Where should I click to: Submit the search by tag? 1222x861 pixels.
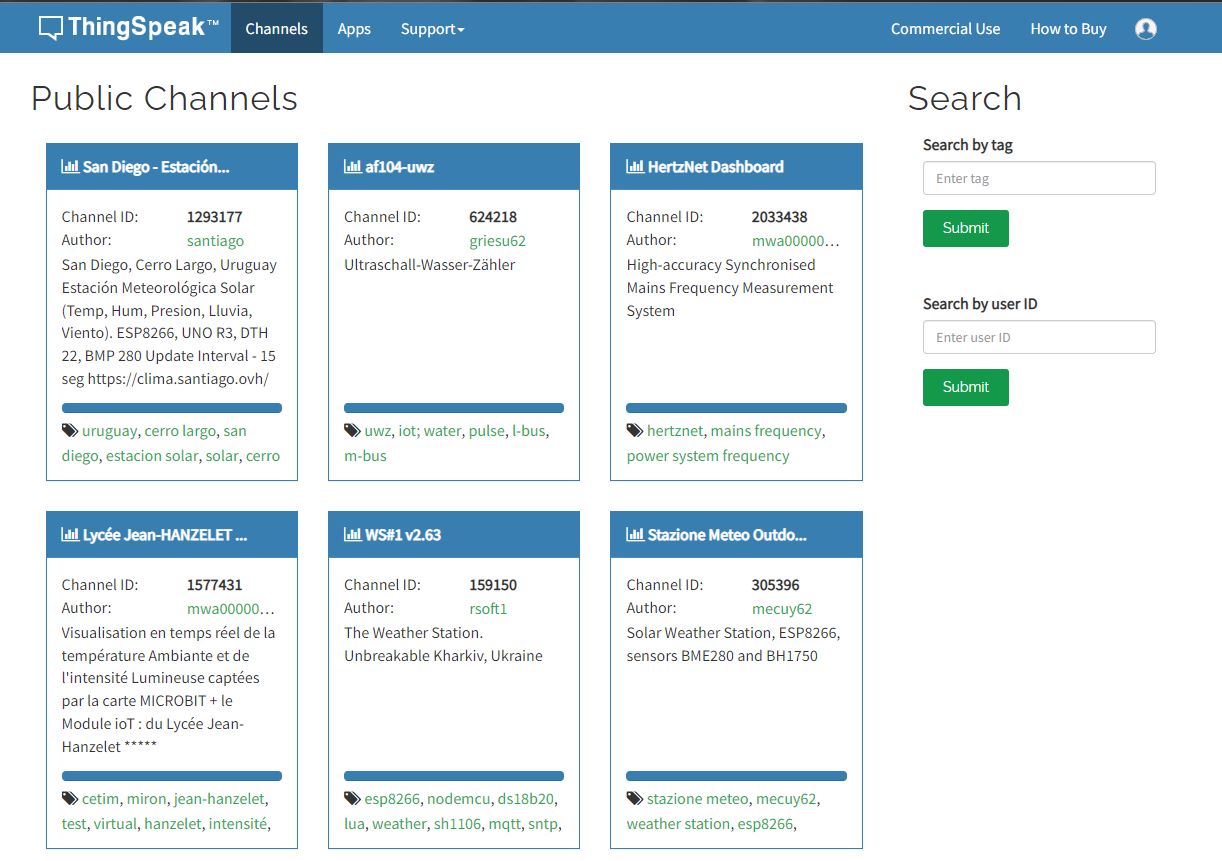coord(965,228)
